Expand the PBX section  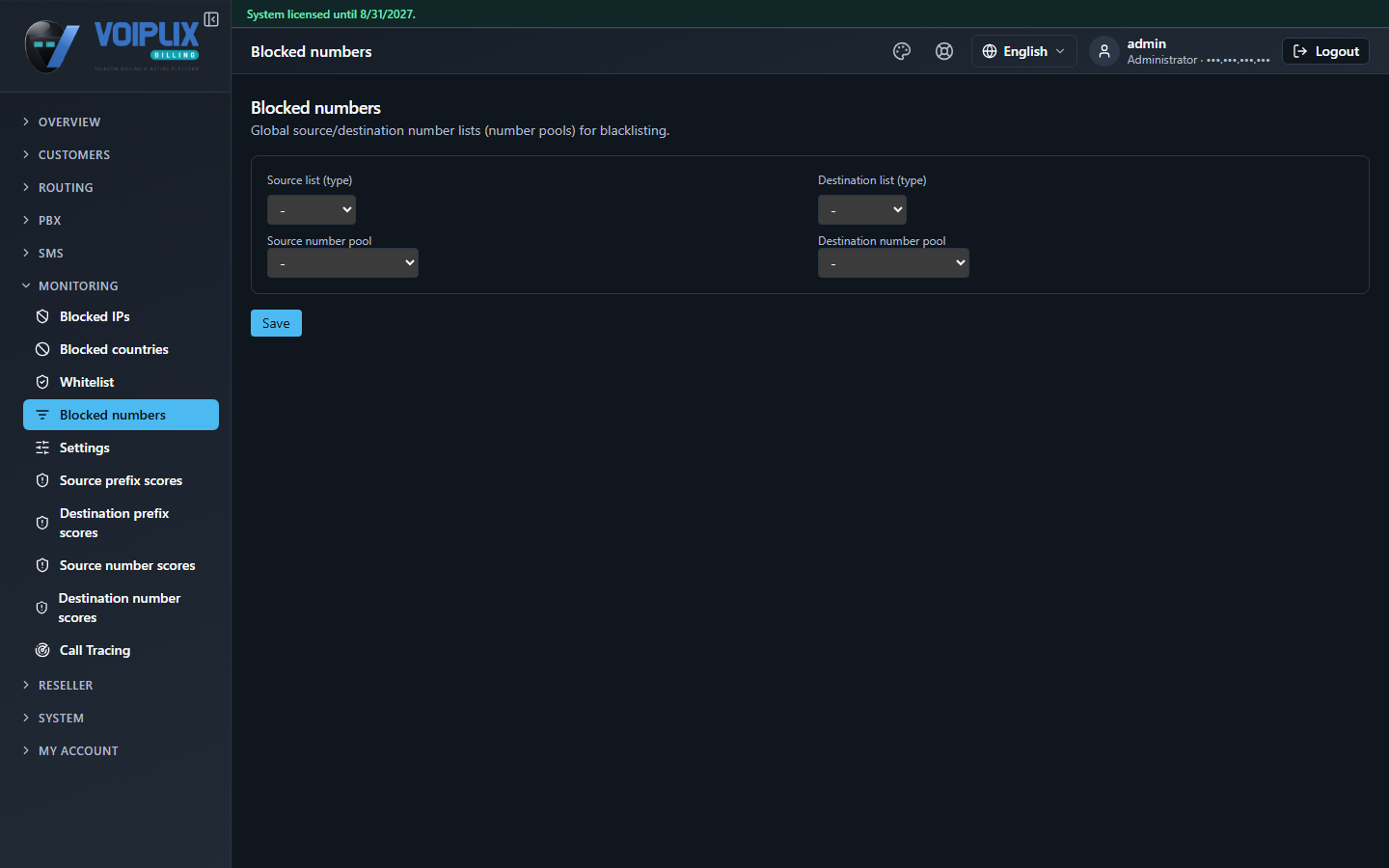116,220
